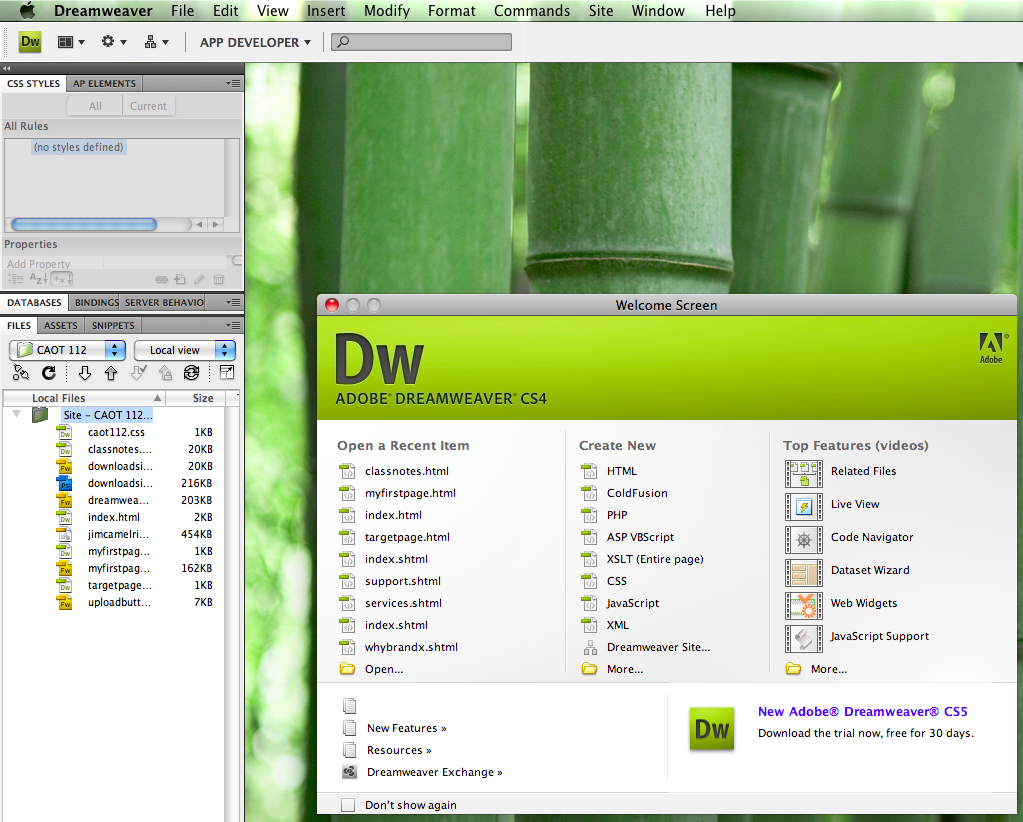
Task: Switch to the Snippets tab
Action: coord(113,326)
